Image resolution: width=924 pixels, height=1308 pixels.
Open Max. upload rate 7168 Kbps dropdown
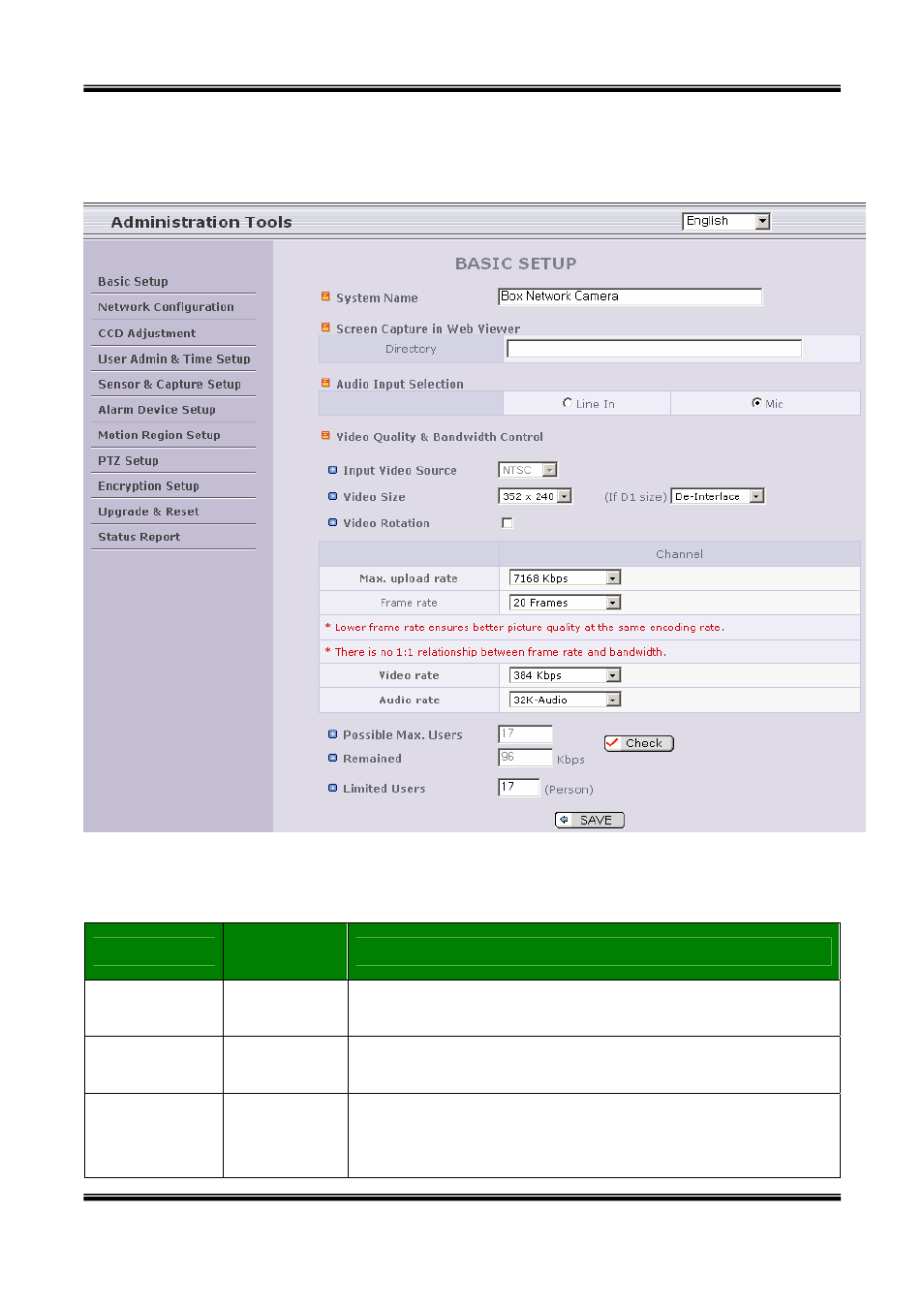pyautogui.click(x=565, y=578)
